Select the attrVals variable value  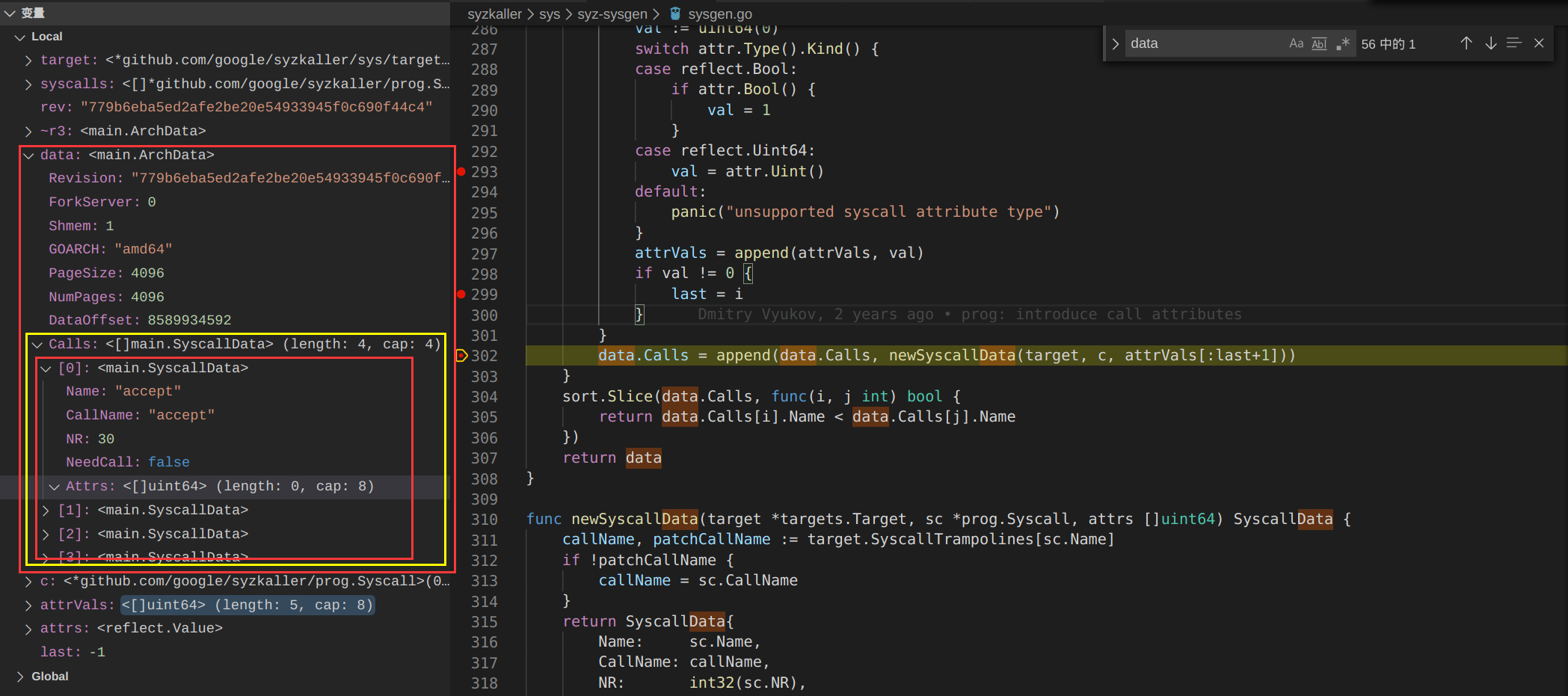[x=248, y=605]
